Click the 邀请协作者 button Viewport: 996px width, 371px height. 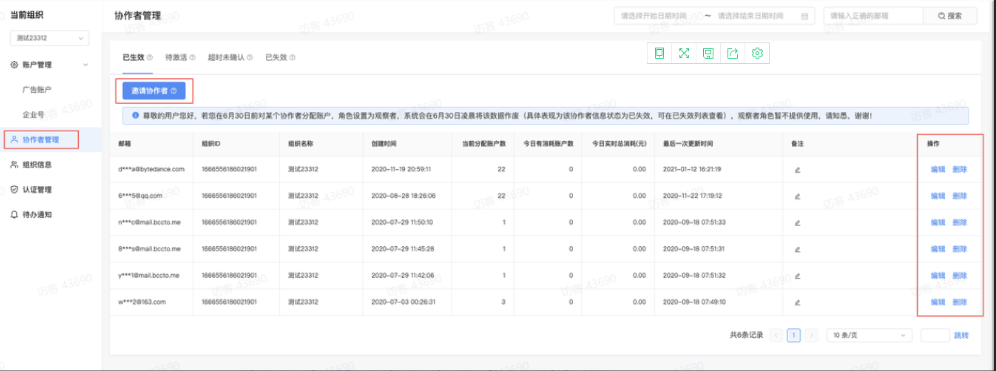click(x=154, y=91)
